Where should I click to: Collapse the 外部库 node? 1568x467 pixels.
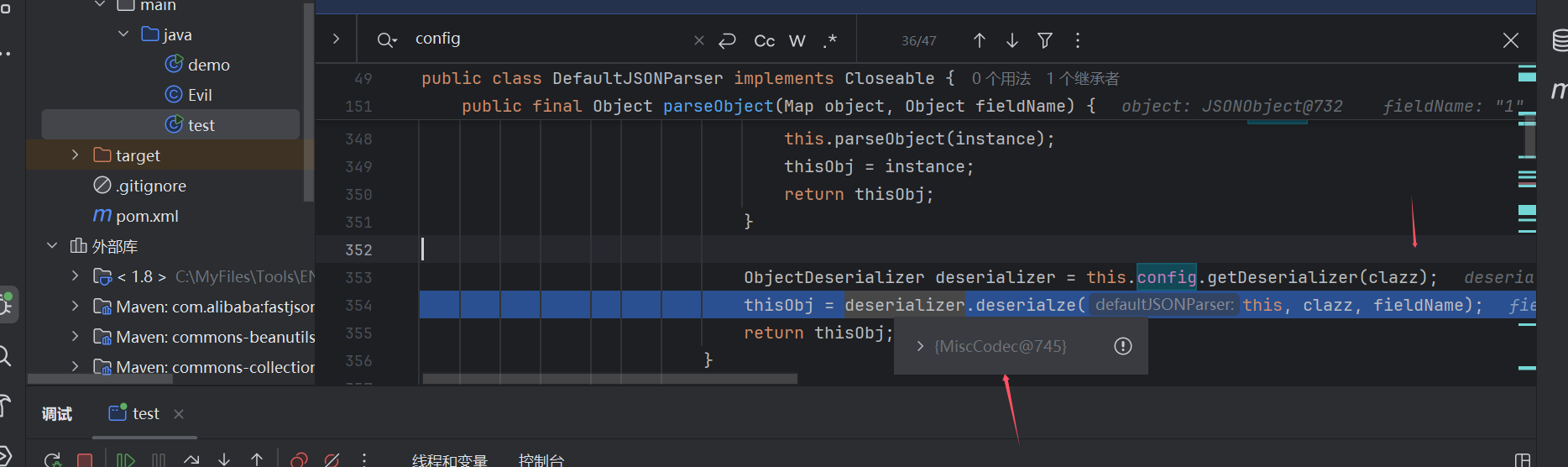[x=52, y=245]
